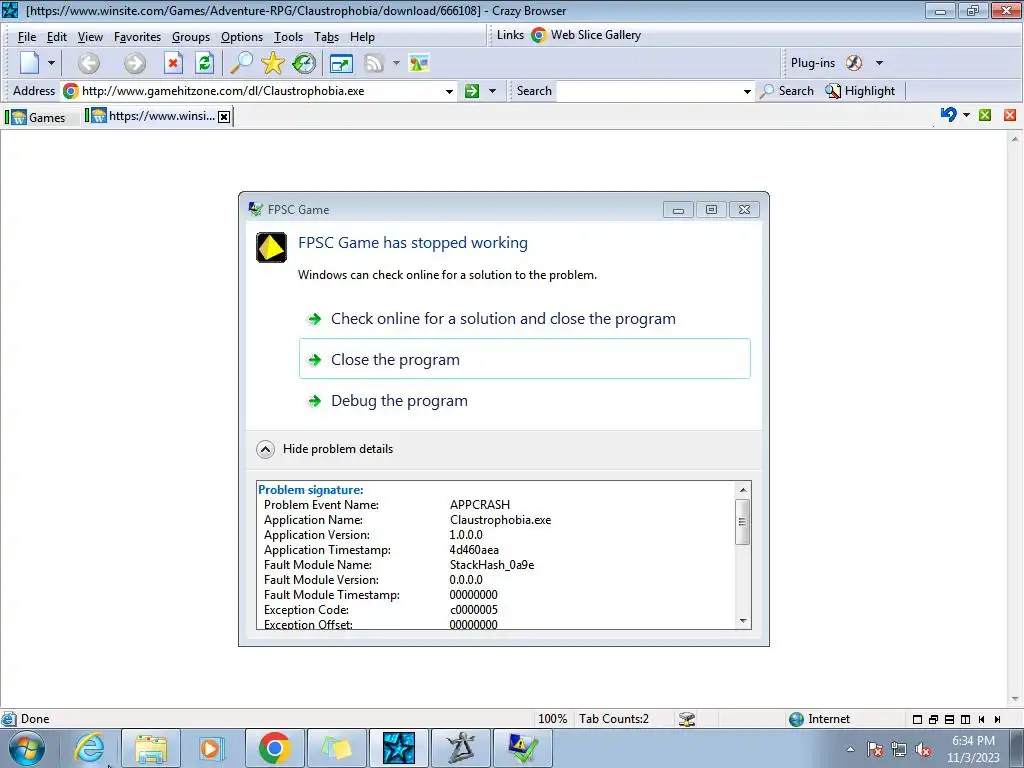Screen dimensions: 1024x768
Task: Click the Search button with magnifier
Action: coord(788,91)
